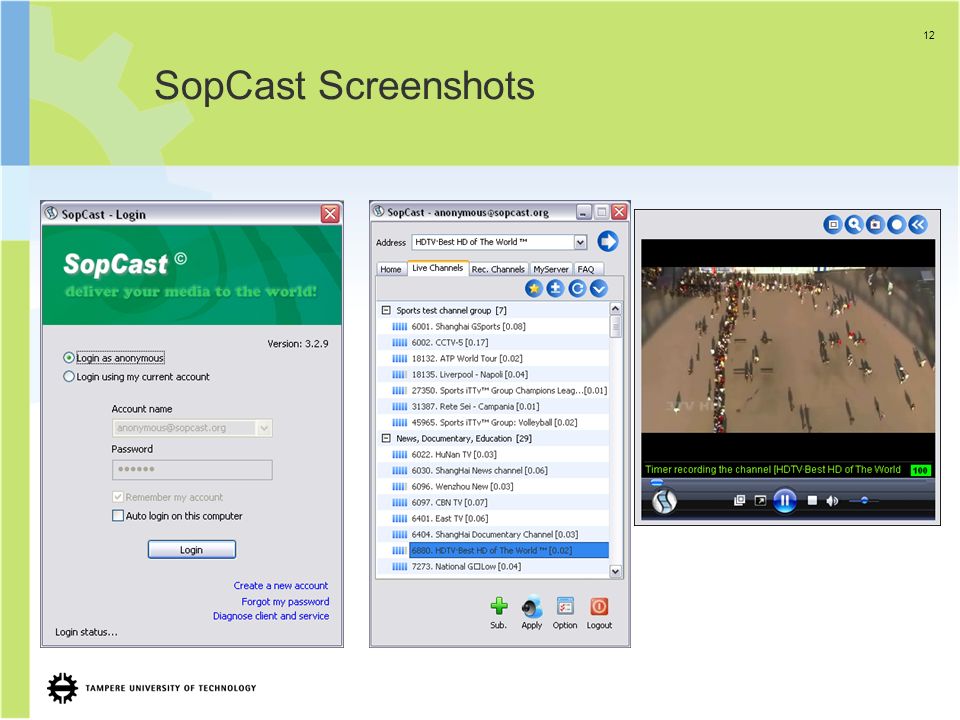Screen dimensions: 960x720
Task: Click the double left arrow icon in player toolbar
Action: tap(918, 225)
